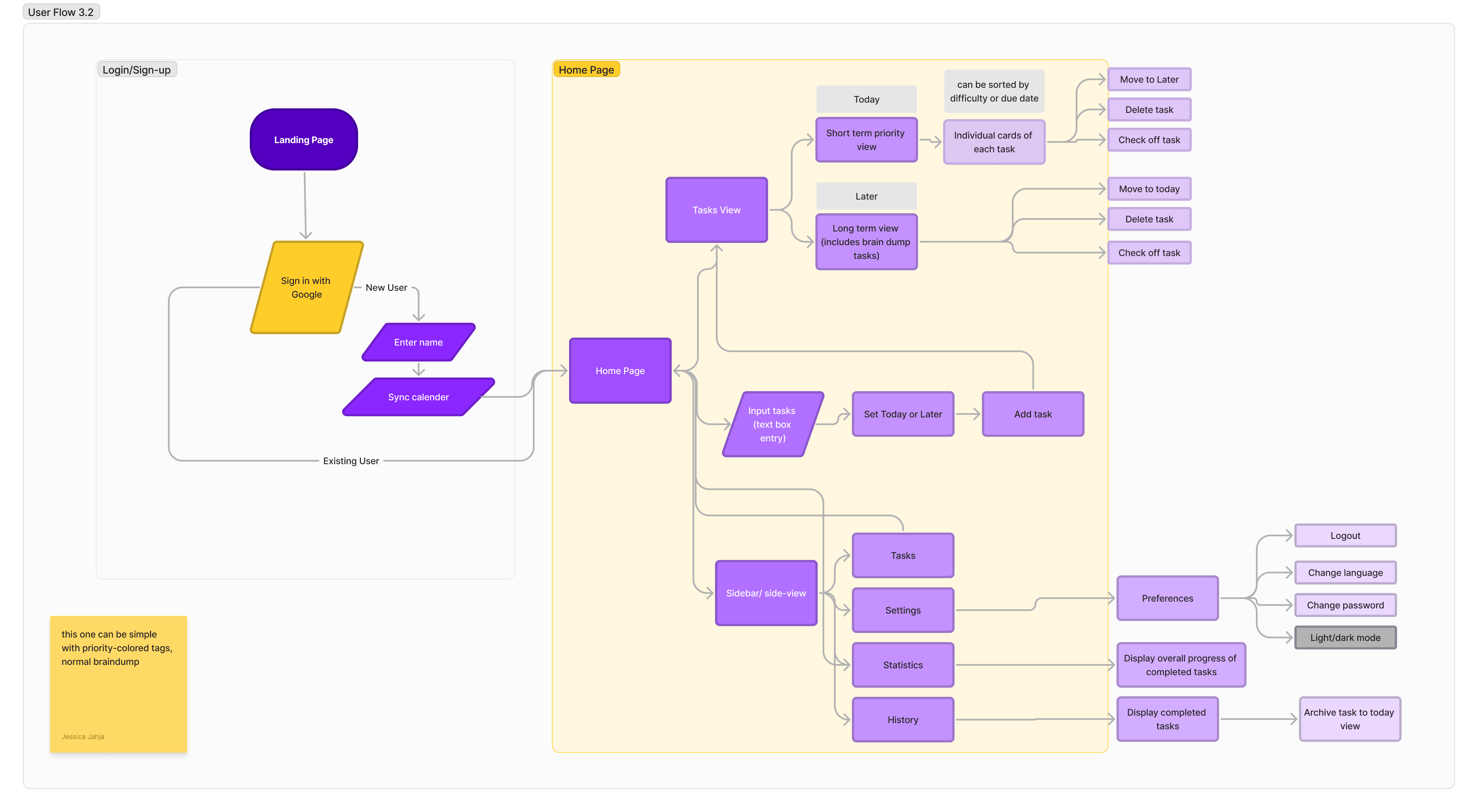Image resolution: width=1478 pixels, height=812 pixels.
Task: Click the Sign in with Google shape
Action: tap(306, 287)
